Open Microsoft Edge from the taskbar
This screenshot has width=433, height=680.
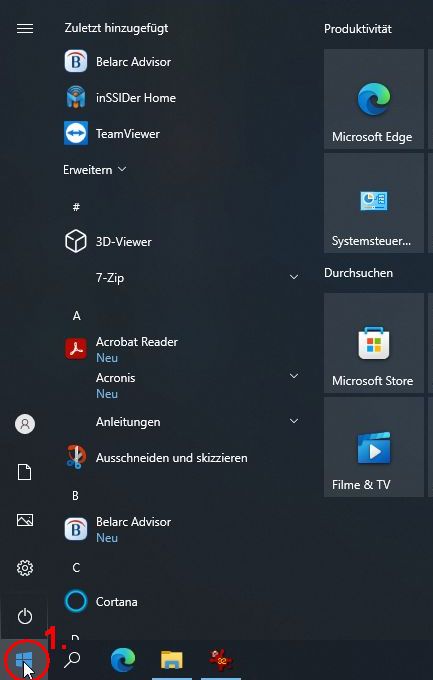[123, 660]
